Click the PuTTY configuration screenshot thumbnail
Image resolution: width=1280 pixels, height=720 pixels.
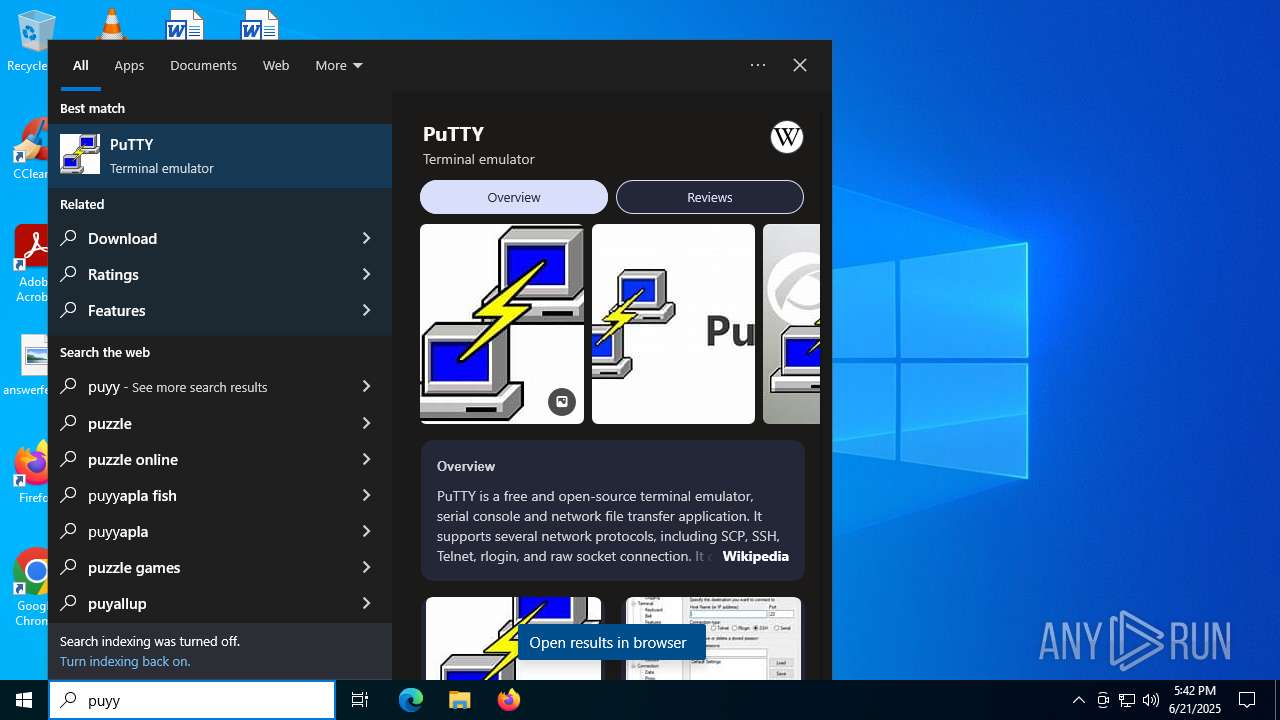(x=713, y=638)
